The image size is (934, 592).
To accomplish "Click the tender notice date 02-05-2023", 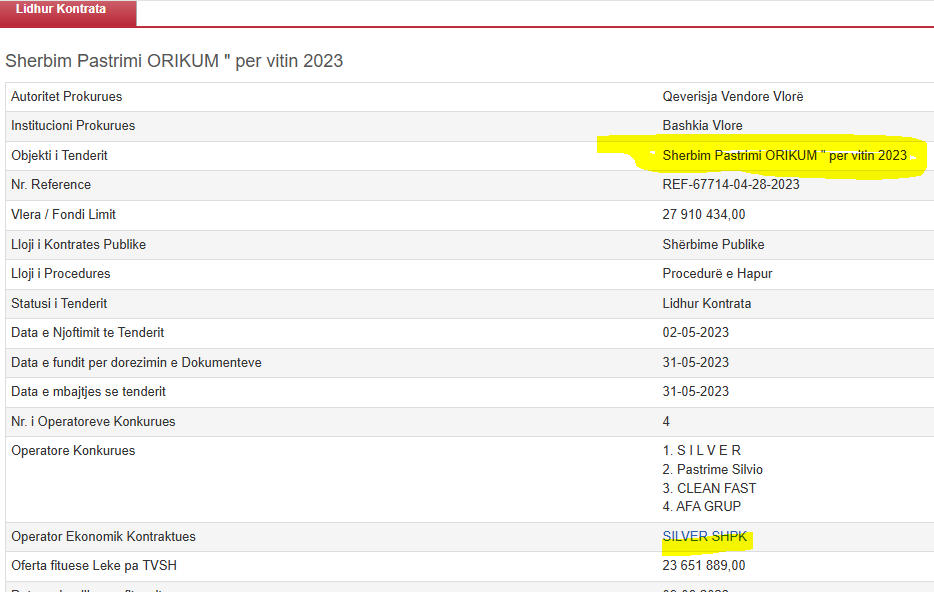I will coord(696,333).
